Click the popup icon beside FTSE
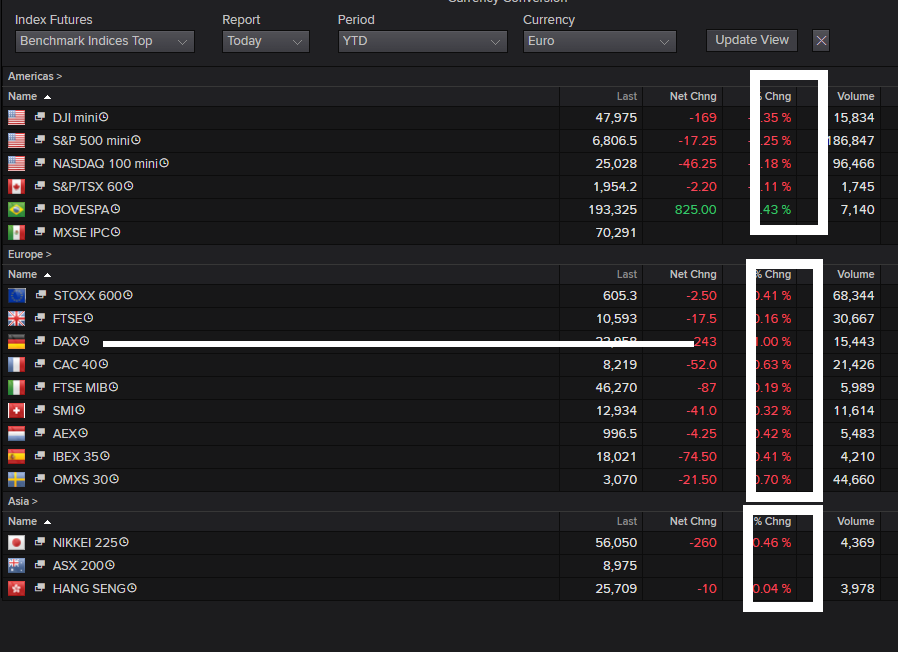This screenshot has height=652, width=898. [x=40, y=317]
